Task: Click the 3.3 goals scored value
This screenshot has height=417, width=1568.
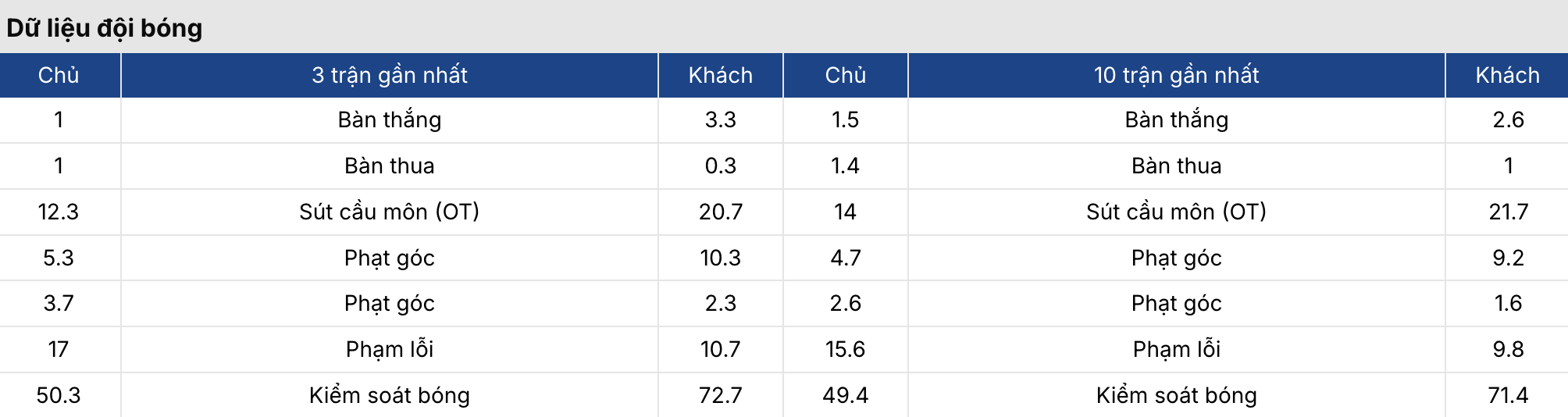Action: click(720, 119)
